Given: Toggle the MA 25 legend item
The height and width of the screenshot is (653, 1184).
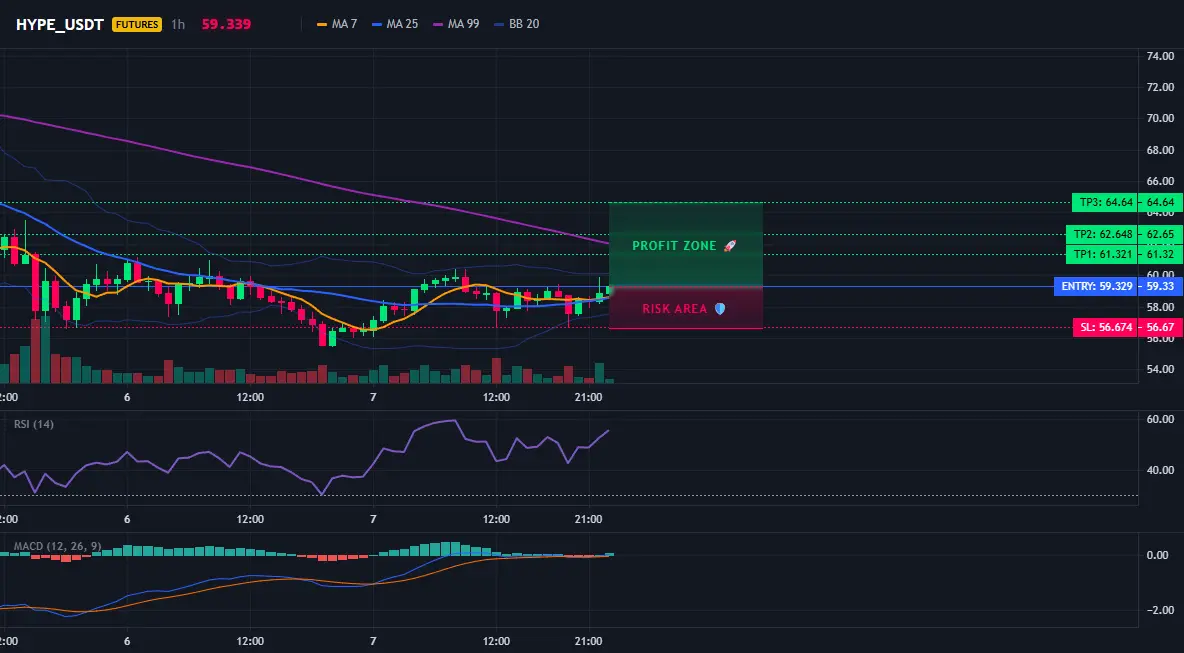Looking at the screenshot, I should coord(395,24).
